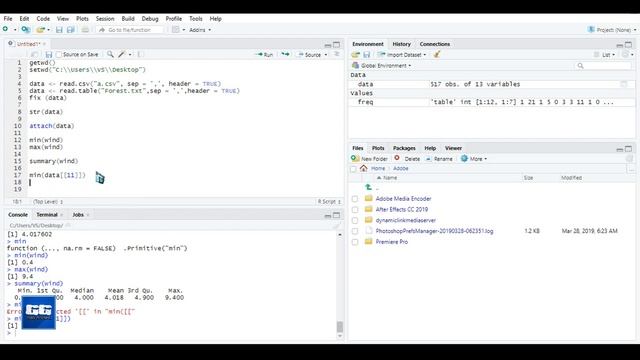Open the After Effects CC 2019 folder link

(x=402, y=209)
